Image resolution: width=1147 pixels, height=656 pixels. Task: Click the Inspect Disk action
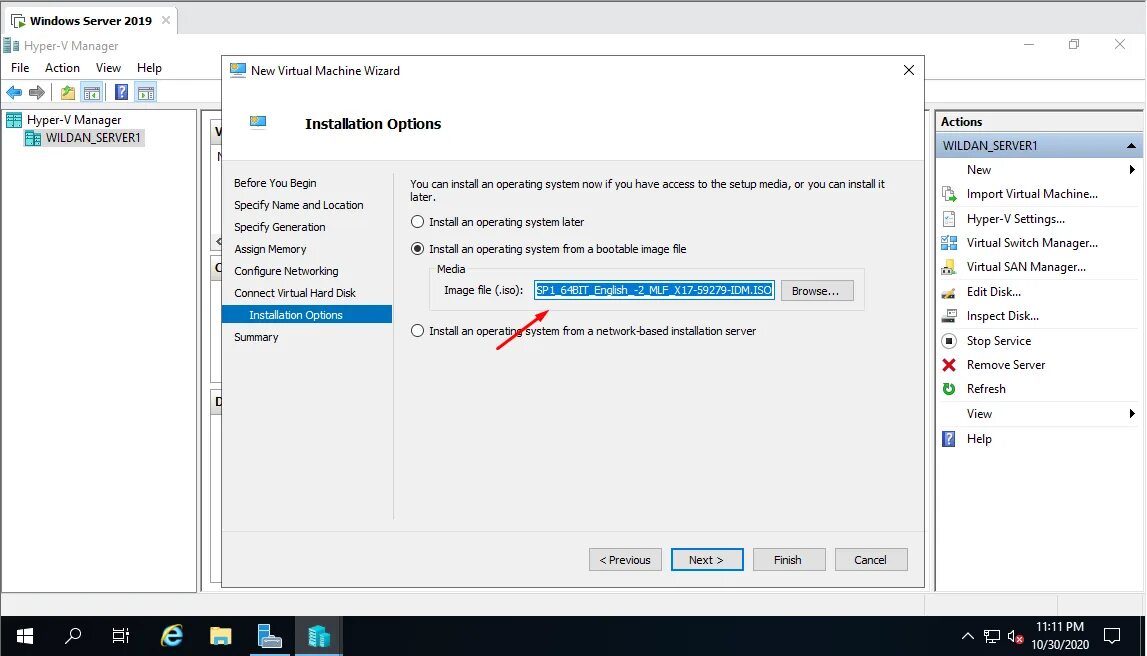click(x=1002, y=316)
